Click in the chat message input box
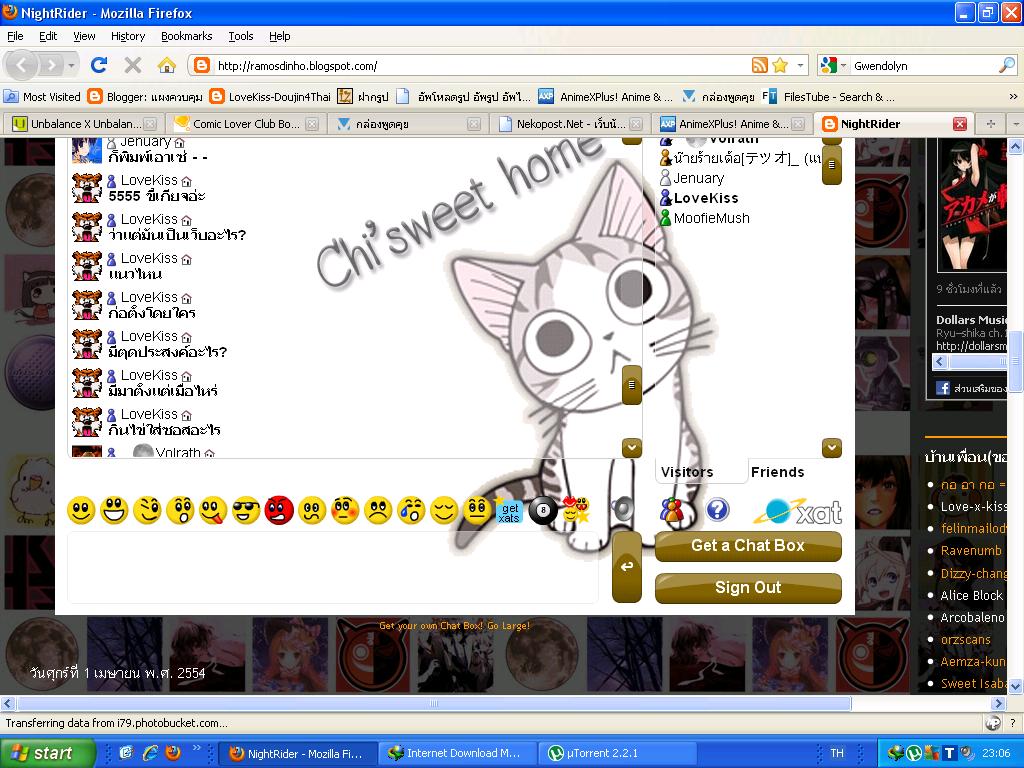The image size is (1024, 768). (x=333, y=567)
